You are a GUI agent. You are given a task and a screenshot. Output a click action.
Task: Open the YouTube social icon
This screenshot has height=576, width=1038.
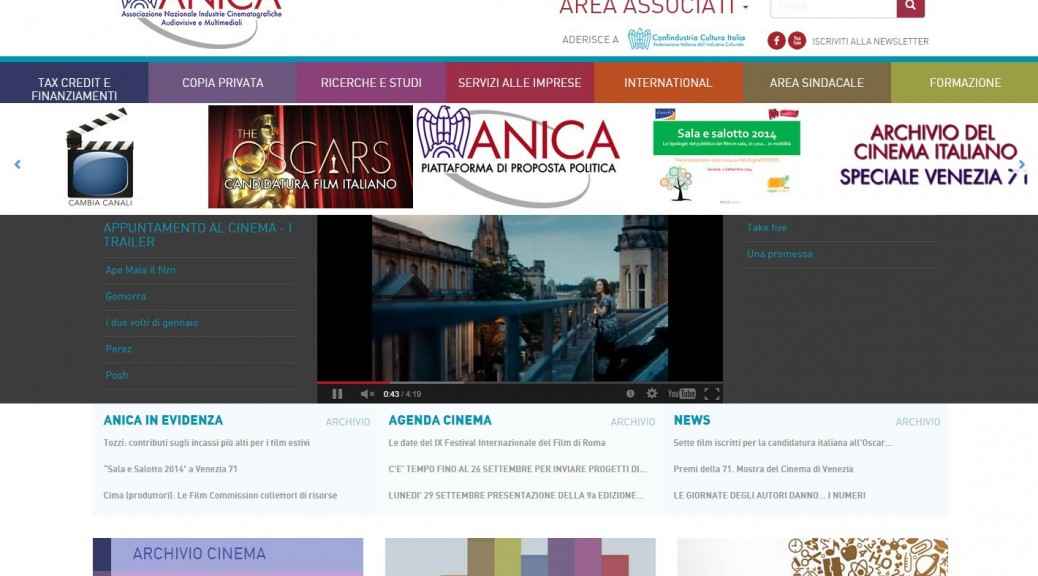click(x=797, y=41)
